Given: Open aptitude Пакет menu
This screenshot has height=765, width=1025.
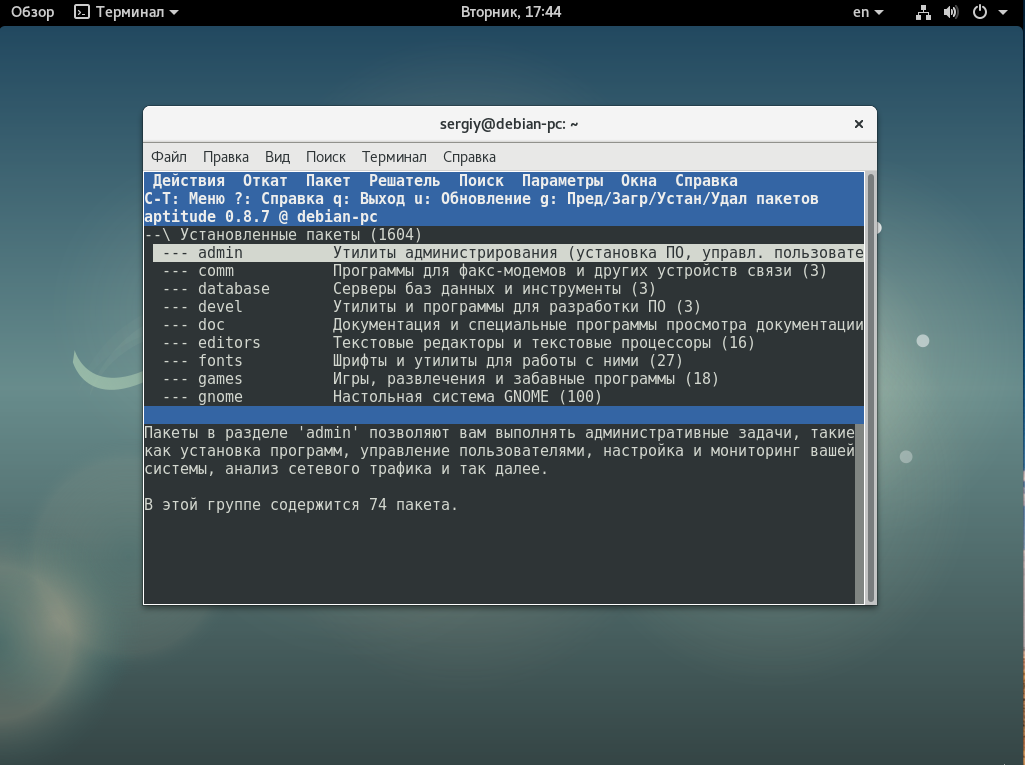Looking at the screenshot, I should [328, 181].
